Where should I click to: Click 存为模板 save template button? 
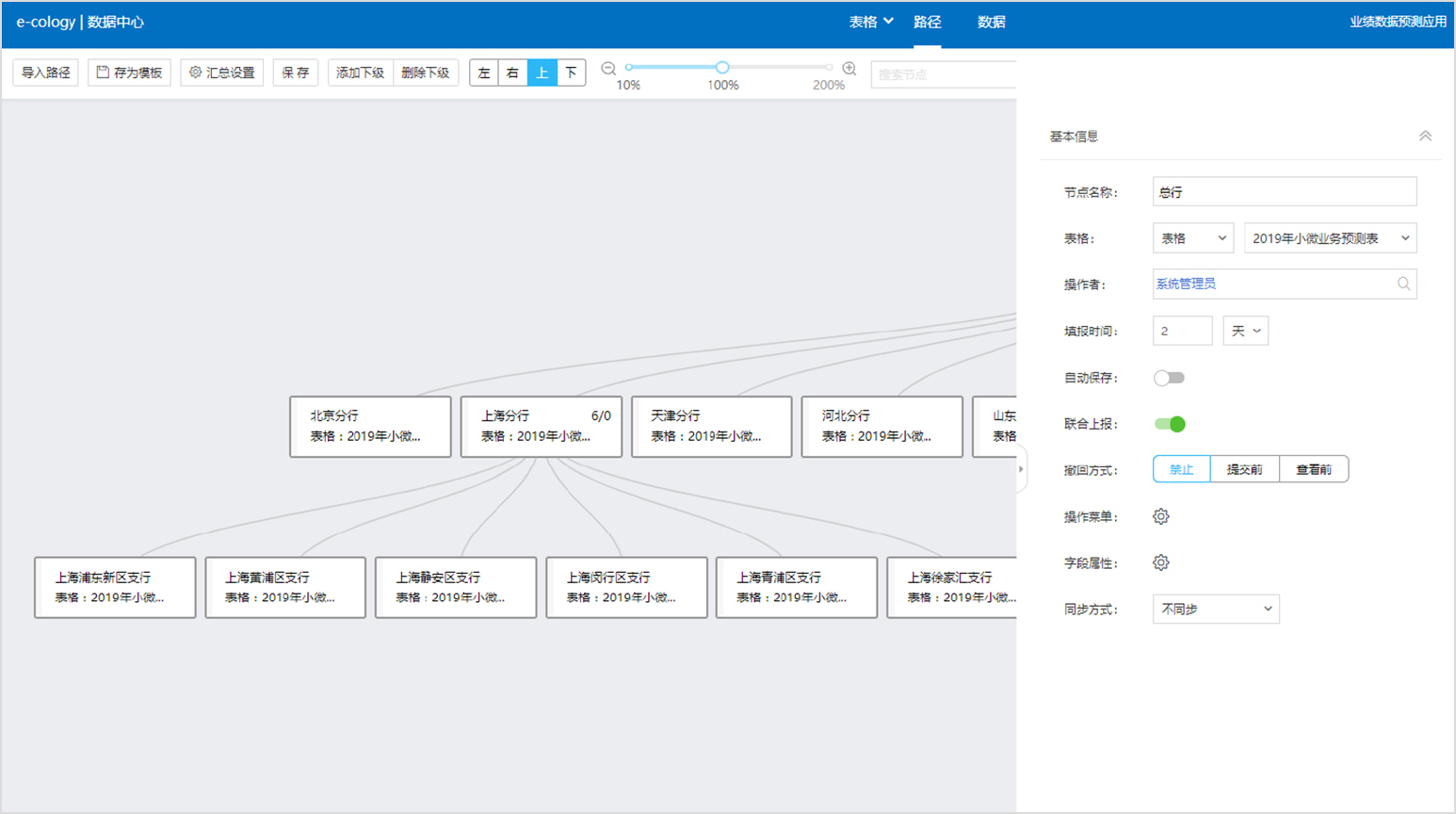click(129, 73)
